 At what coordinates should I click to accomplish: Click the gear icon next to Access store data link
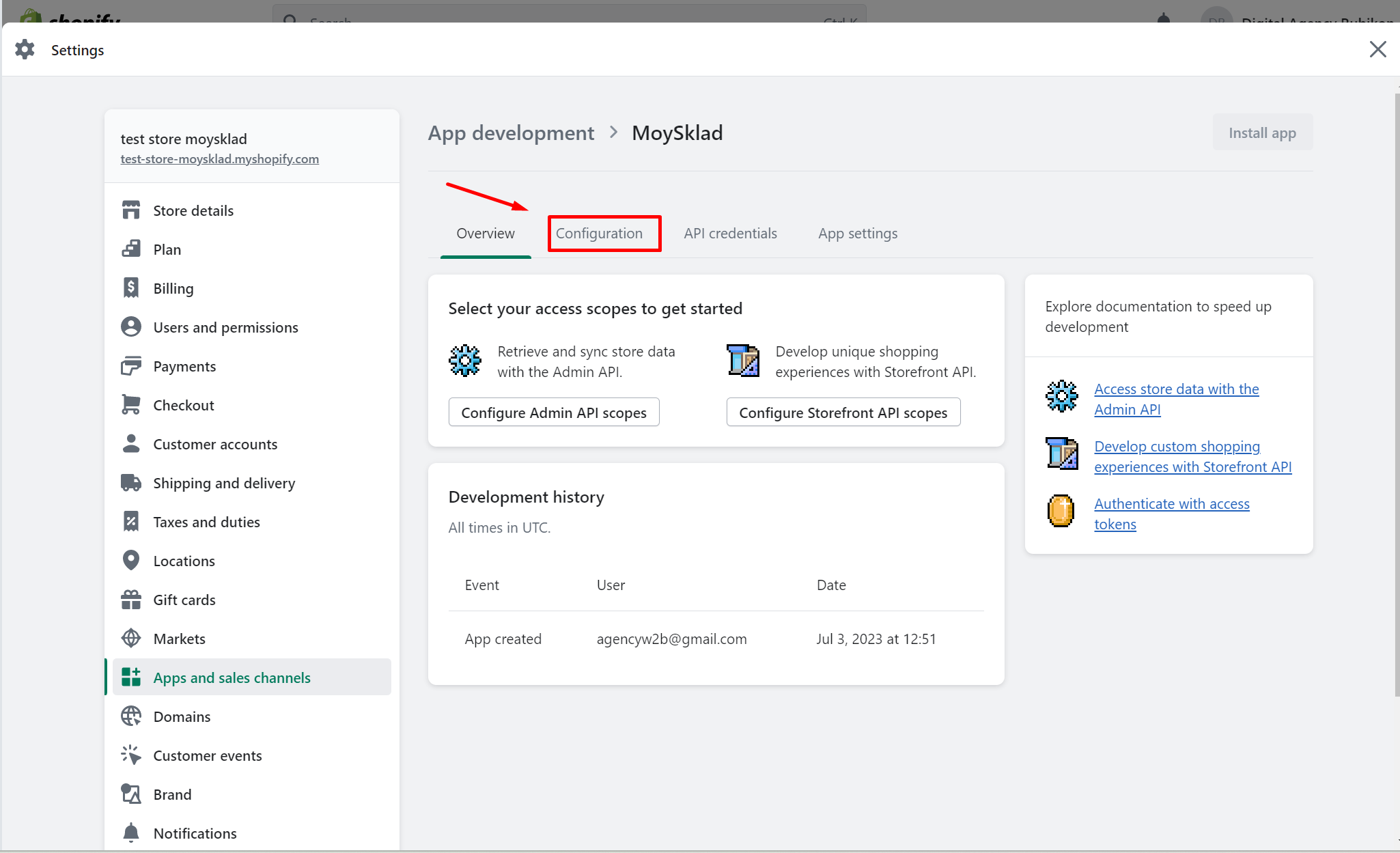pos(1061,397)
